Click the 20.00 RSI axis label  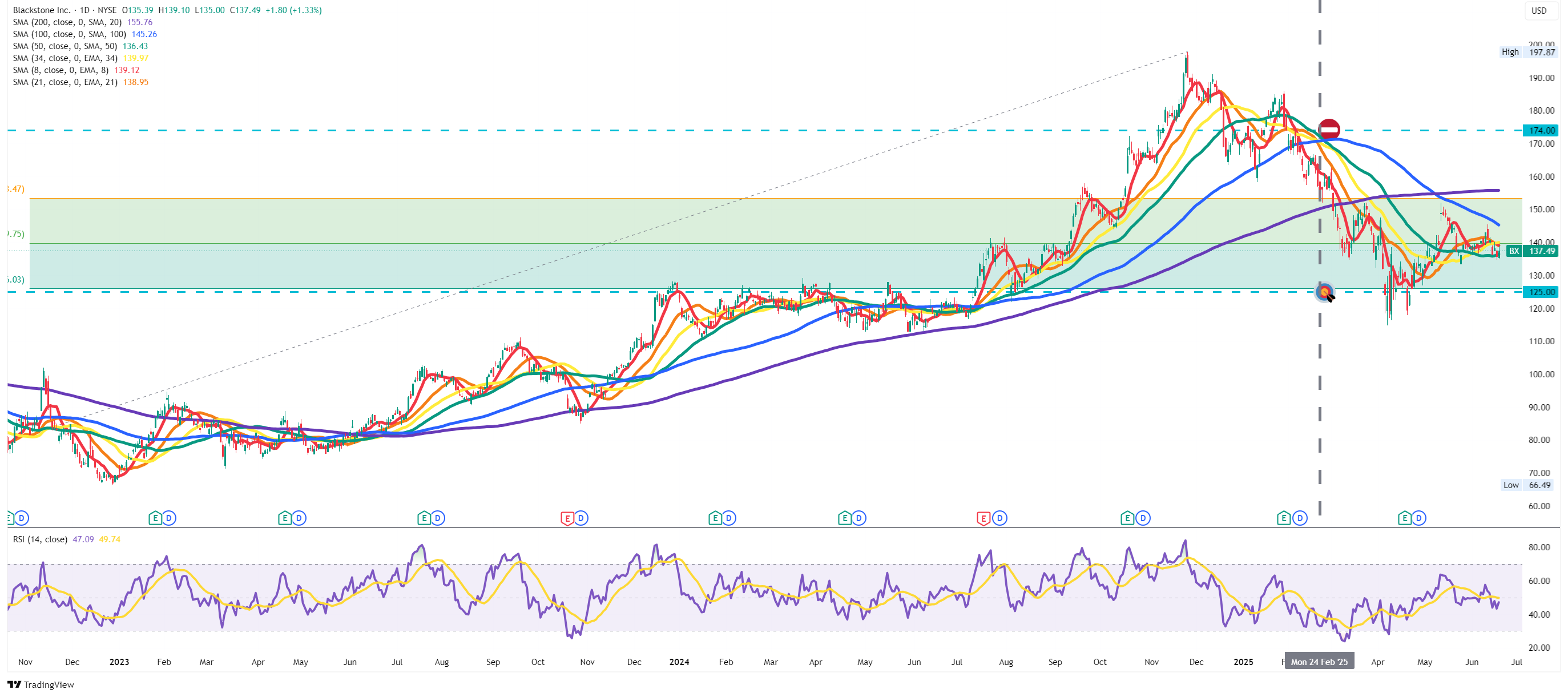(1539, 647)
